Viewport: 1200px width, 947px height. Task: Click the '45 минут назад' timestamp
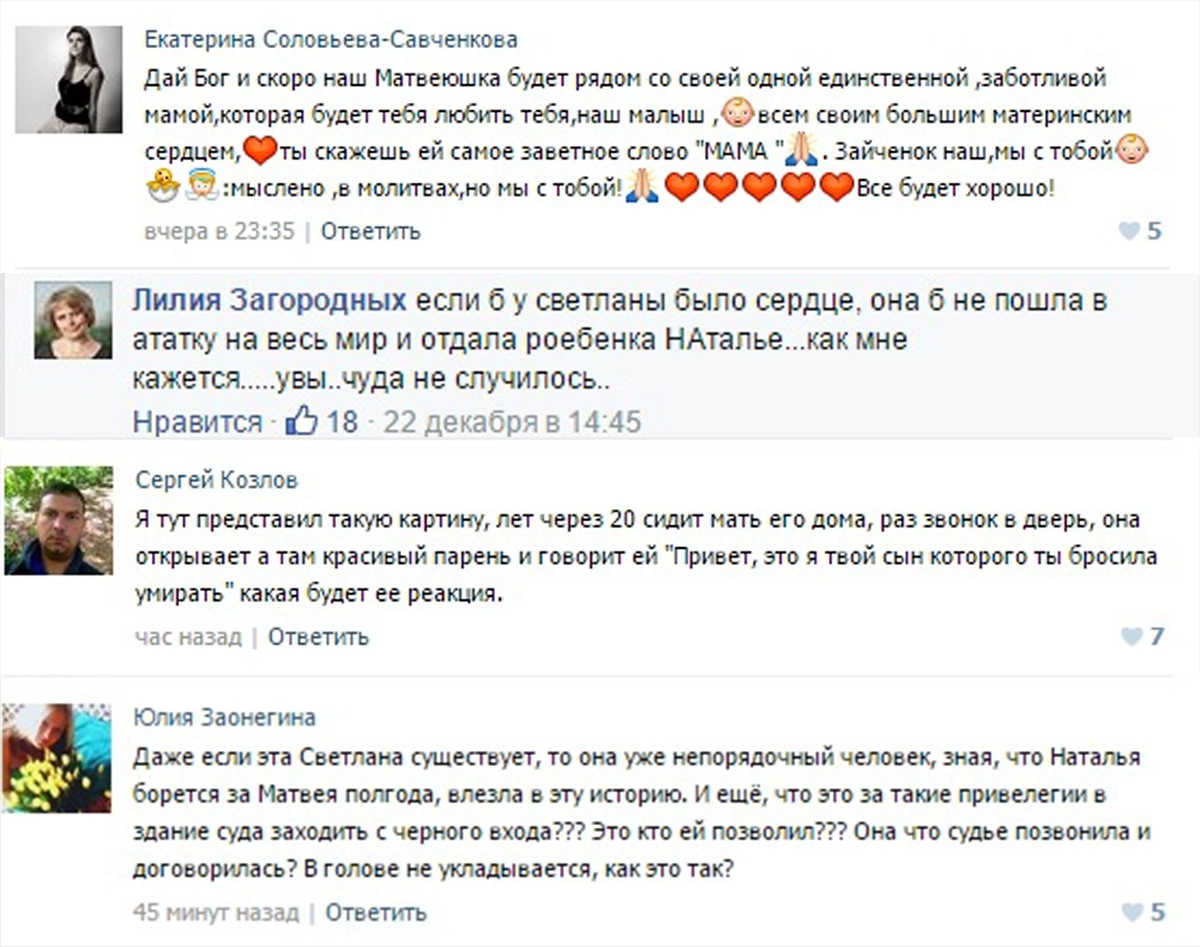(216, 912)
